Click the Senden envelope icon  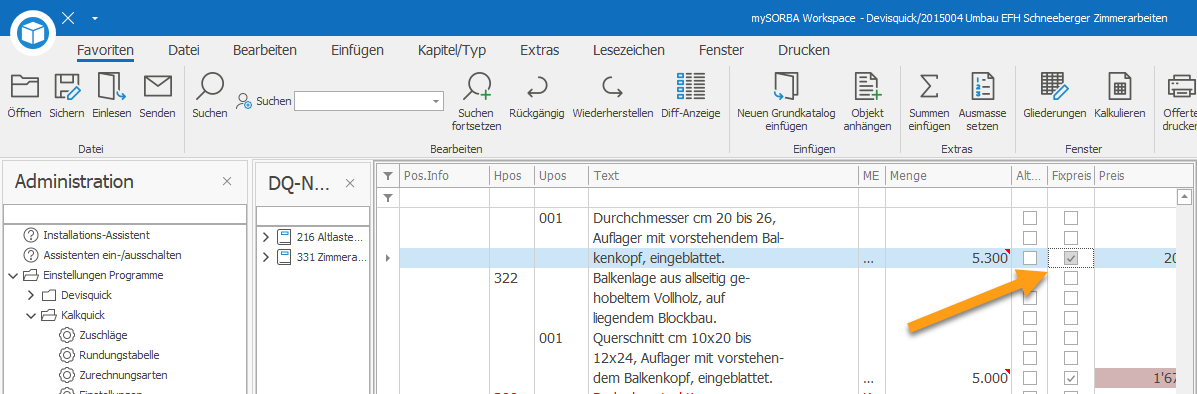(158, 86)
